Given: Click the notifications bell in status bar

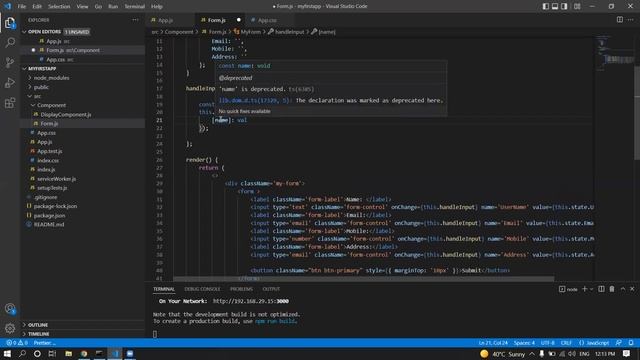Looking at the screenshot, I should (x=631, y=343).
